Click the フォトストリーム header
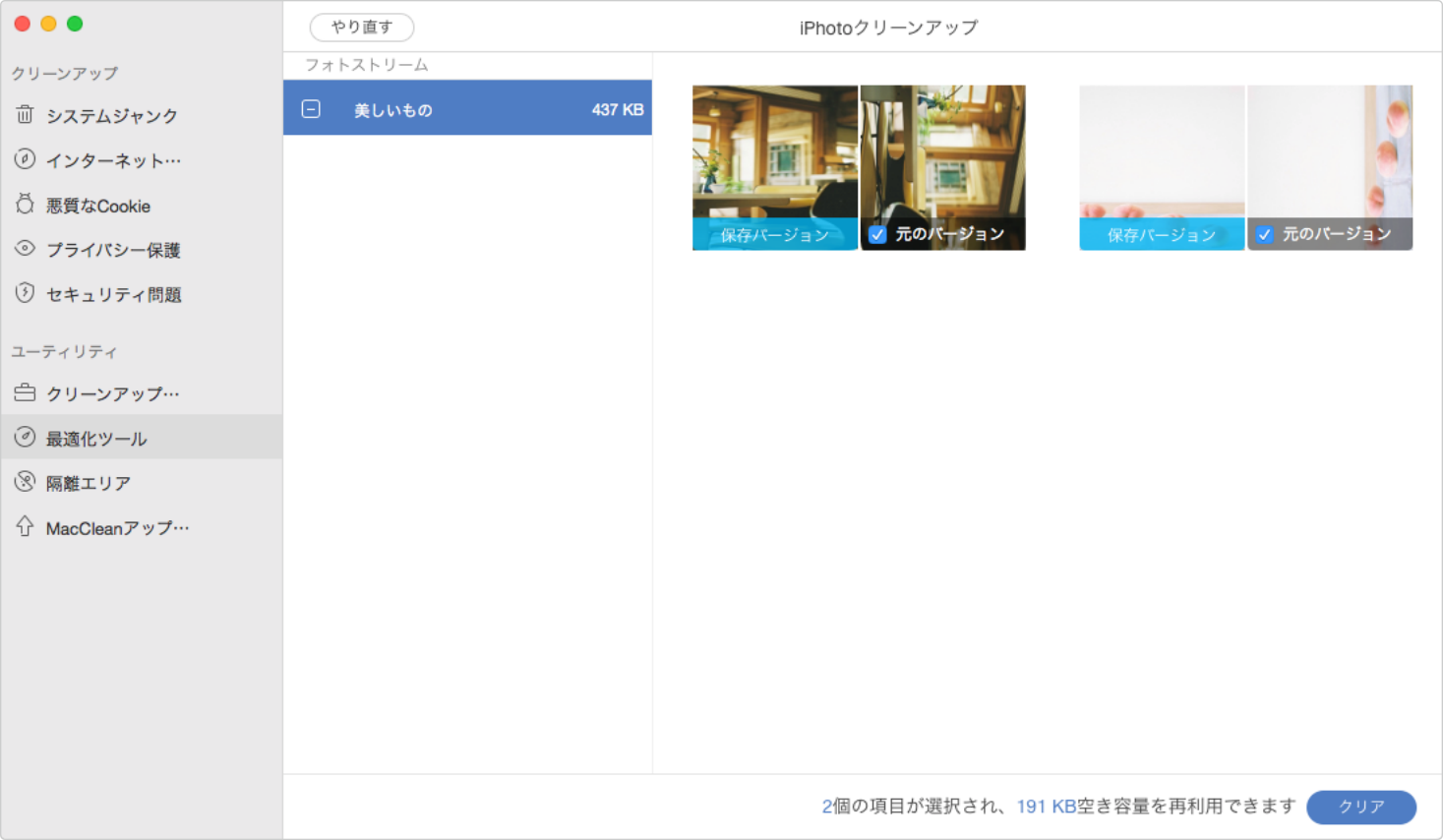Image resolution: width=1443 pixels, height=840 pixels. tap(367, 65)
